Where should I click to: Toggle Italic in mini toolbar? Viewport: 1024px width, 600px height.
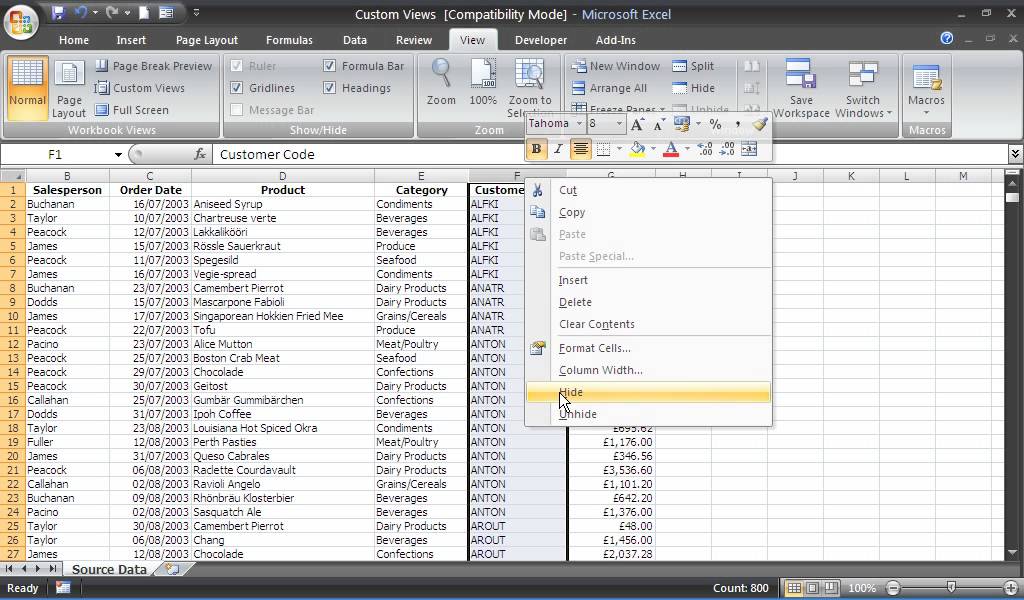(x=558, y=149)
